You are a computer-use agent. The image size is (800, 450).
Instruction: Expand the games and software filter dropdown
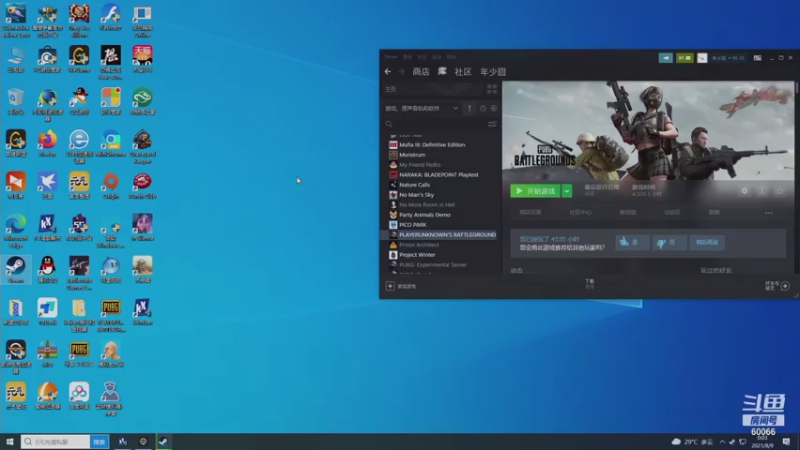455,108
